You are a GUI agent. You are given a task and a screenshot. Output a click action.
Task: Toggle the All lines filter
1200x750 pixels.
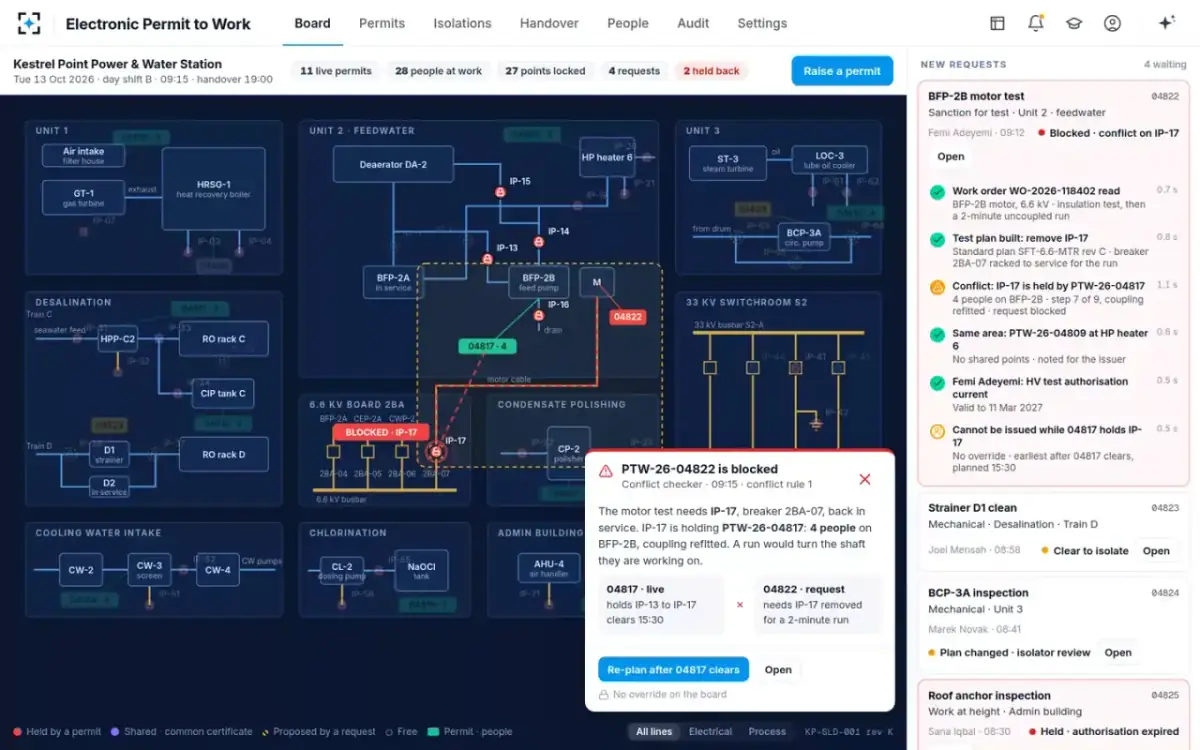pos(654,731)
